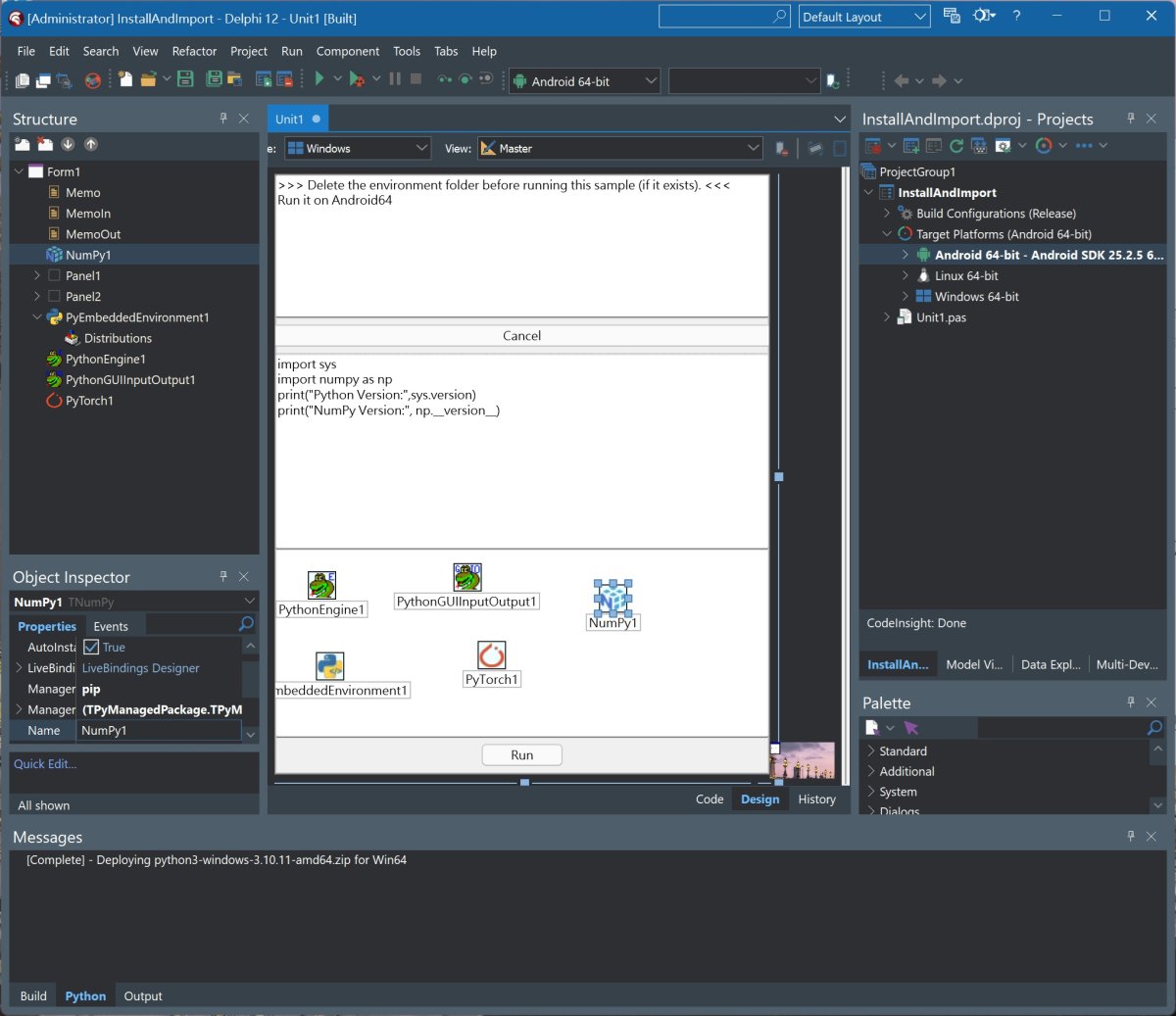
Task: Expand Build Configurations (Release) node
Action: 887,214
